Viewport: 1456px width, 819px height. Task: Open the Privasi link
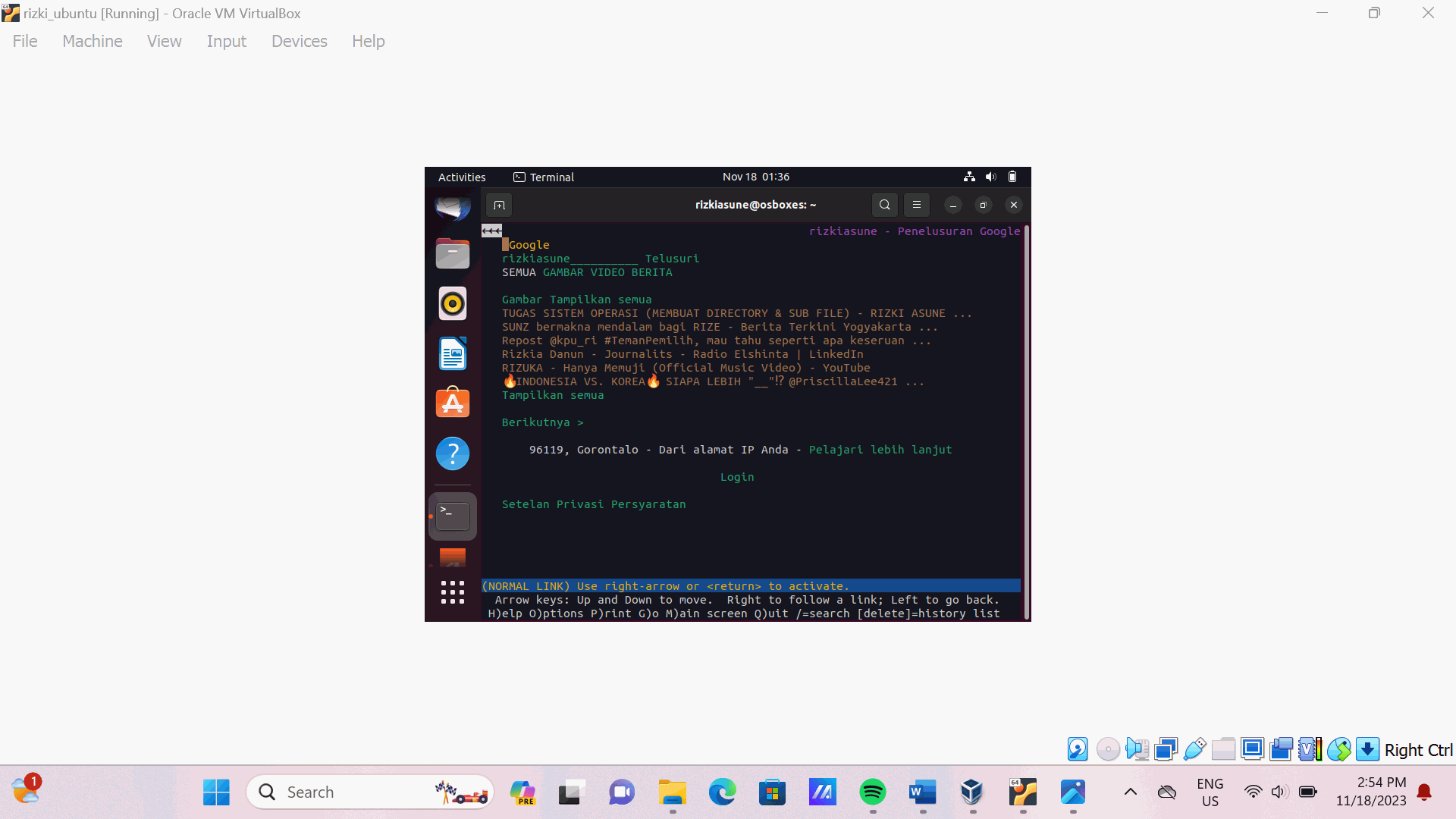pyautogui.click(x=580, y=504)
